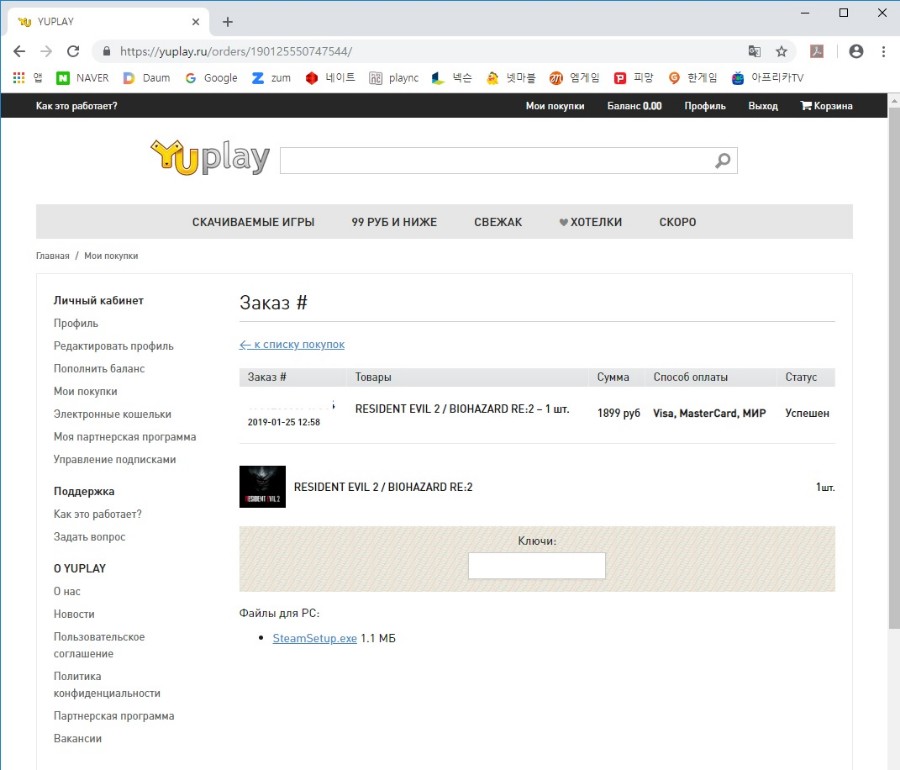Screen dimensions: 900x770
Task: Open a new browser tab
Action: pos(228,22)
